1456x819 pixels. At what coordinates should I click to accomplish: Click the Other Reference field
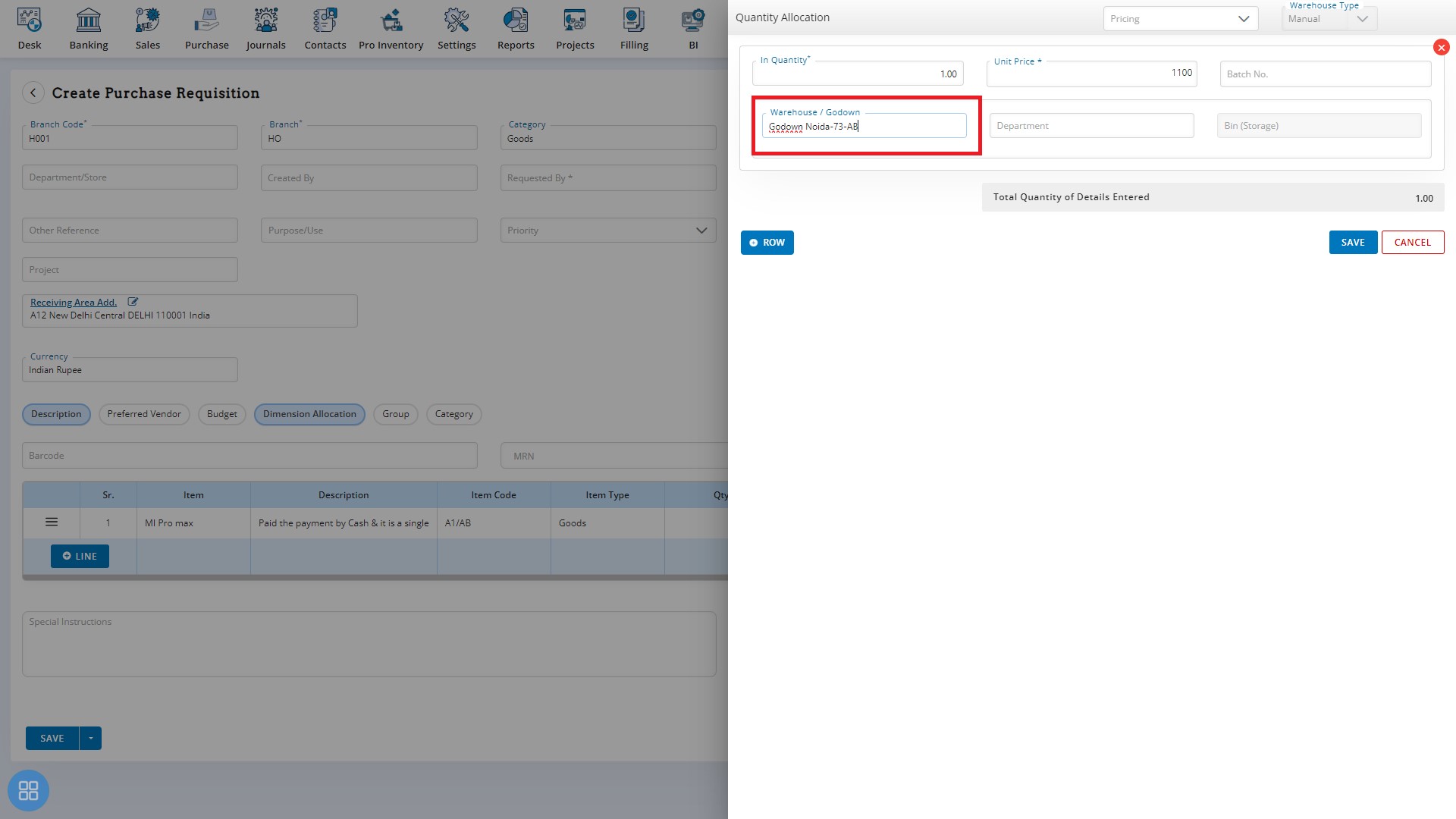click(x=130, y=231)
